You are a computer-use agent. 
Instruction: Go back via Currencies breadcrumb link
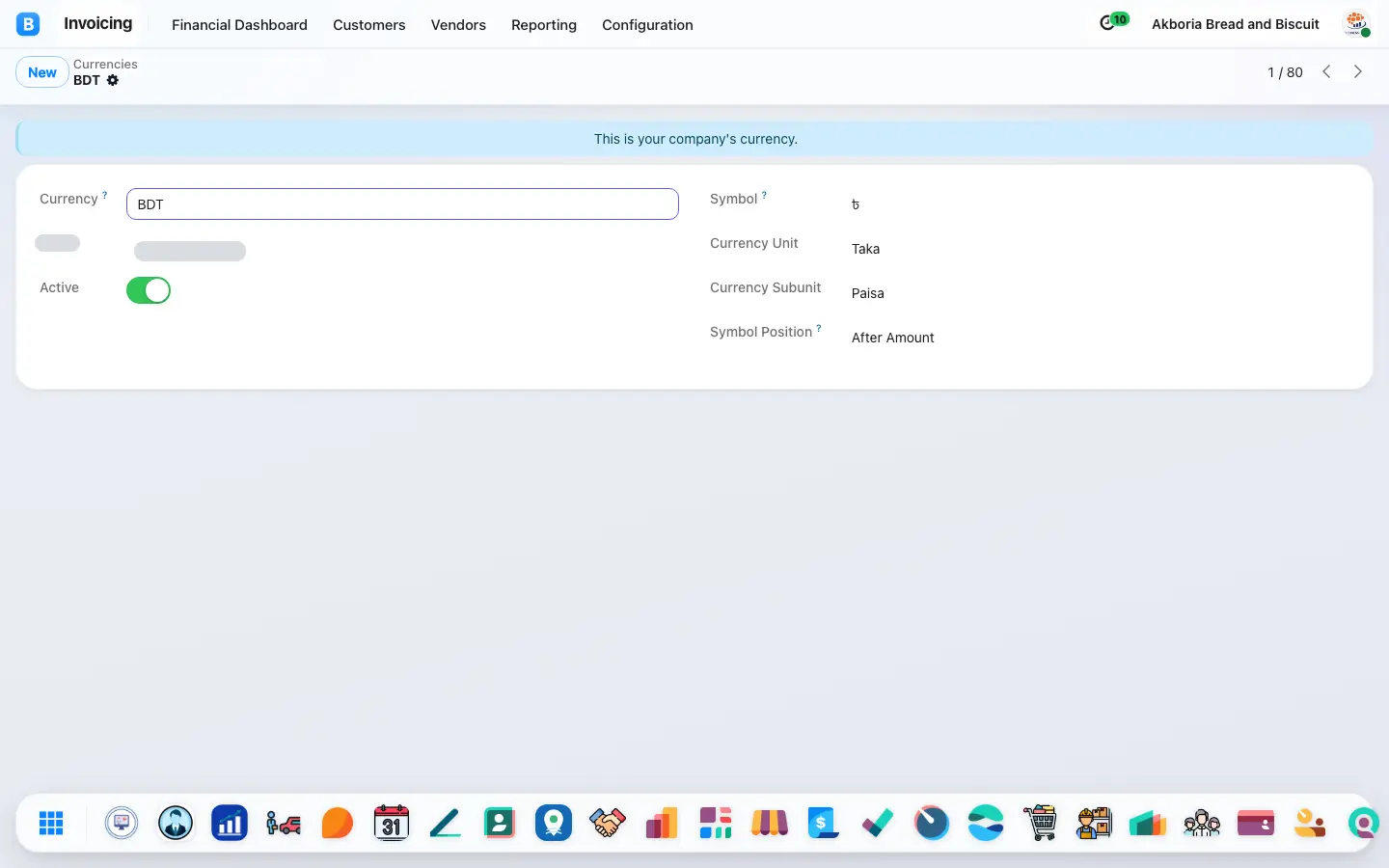(x=105, y=64)
